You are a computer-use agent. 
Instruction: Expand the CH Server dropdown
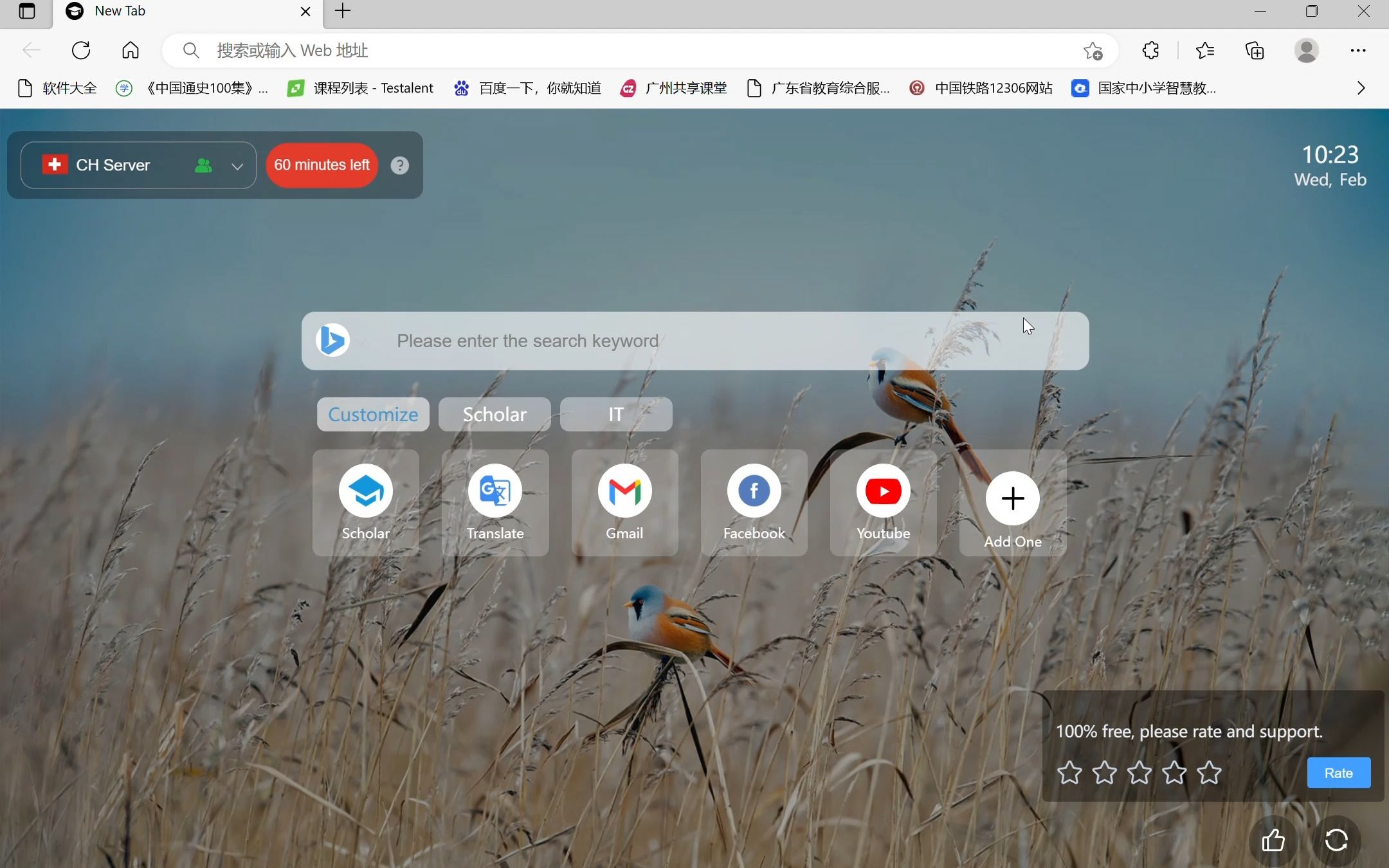click(237, 166)
